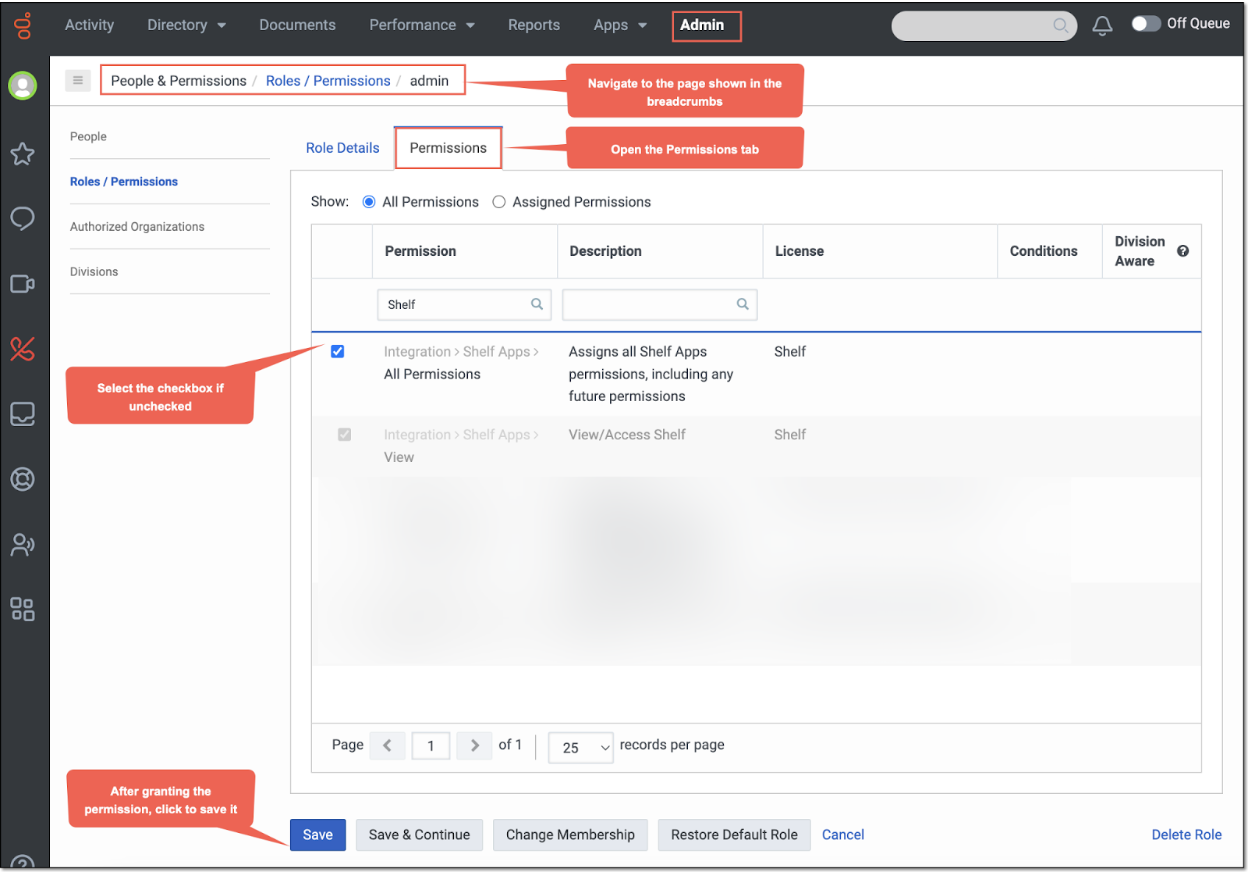The image size is (1250, 876).
Task: Open the Chat bubble icon
Action: pyautogui.click(x=22, y=219)
